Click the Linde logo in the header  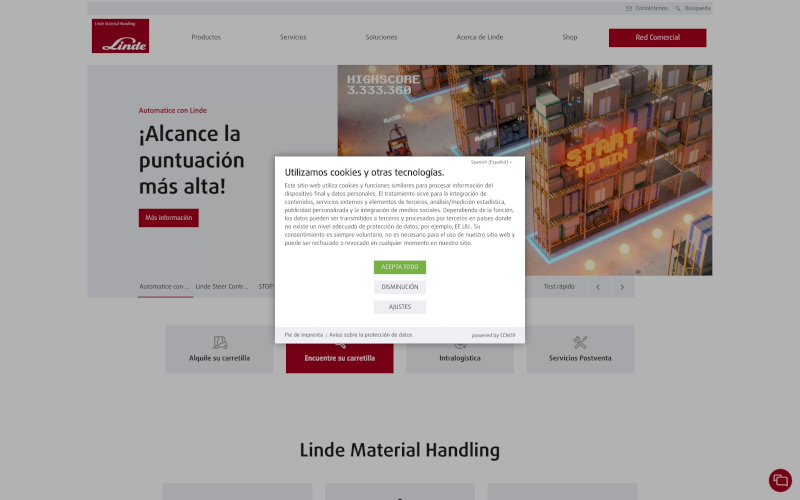point(120,36)
